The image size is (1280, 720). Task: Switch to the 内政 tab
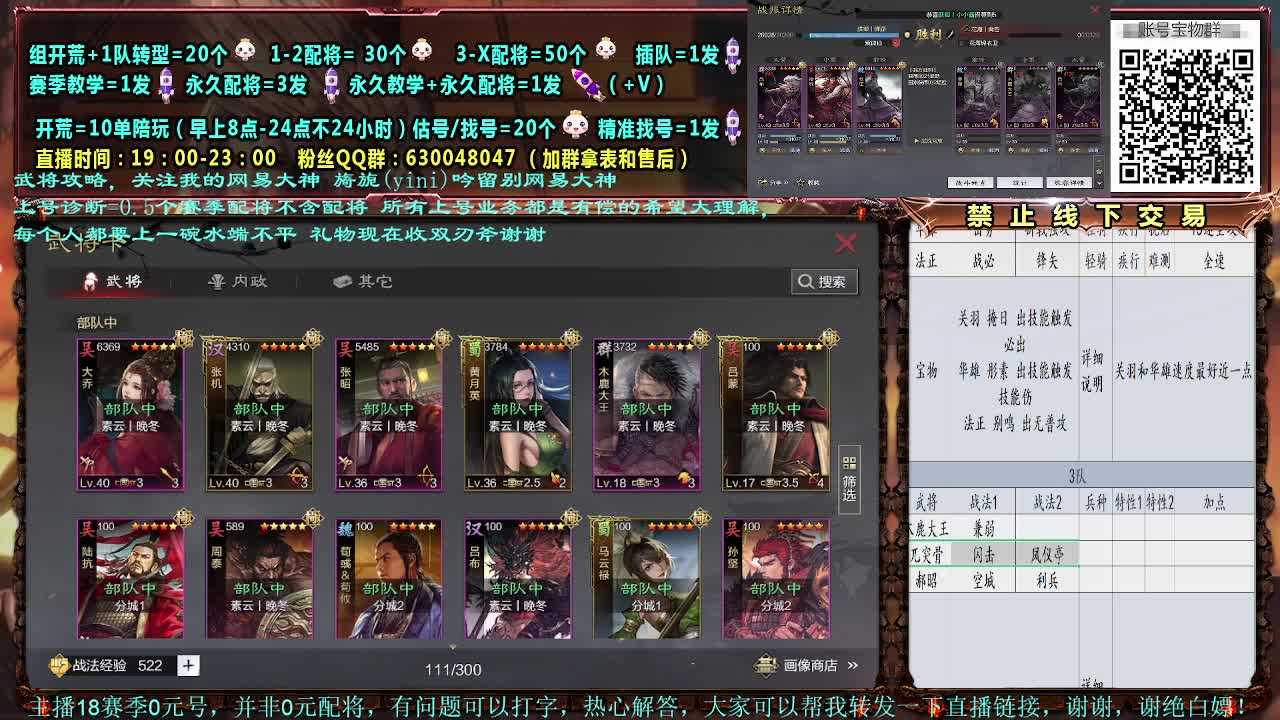[x=238, y=281]
